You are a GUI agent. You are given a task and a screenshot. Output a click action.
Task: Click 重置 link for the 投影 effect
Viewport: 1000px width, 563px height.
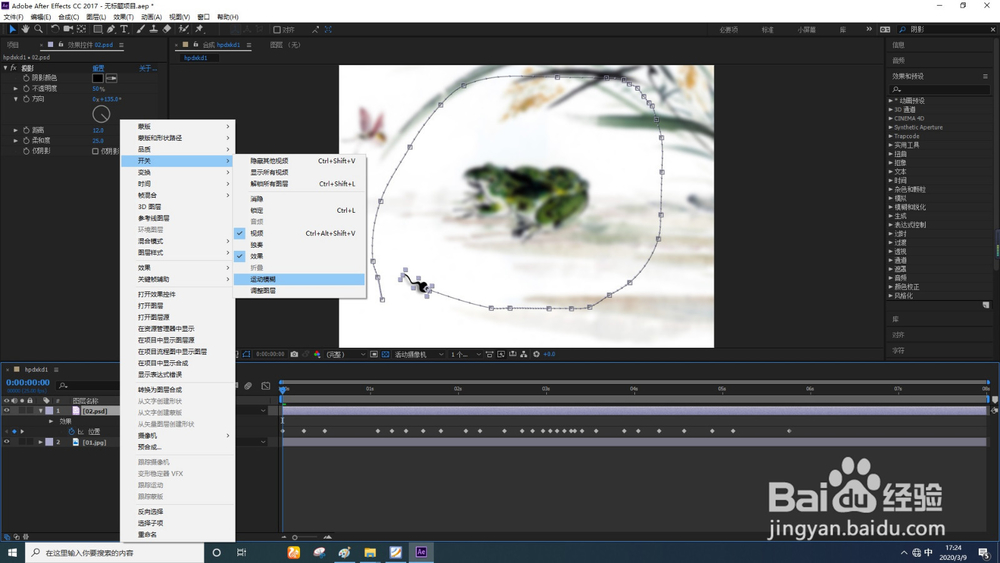tap(98, 68)
